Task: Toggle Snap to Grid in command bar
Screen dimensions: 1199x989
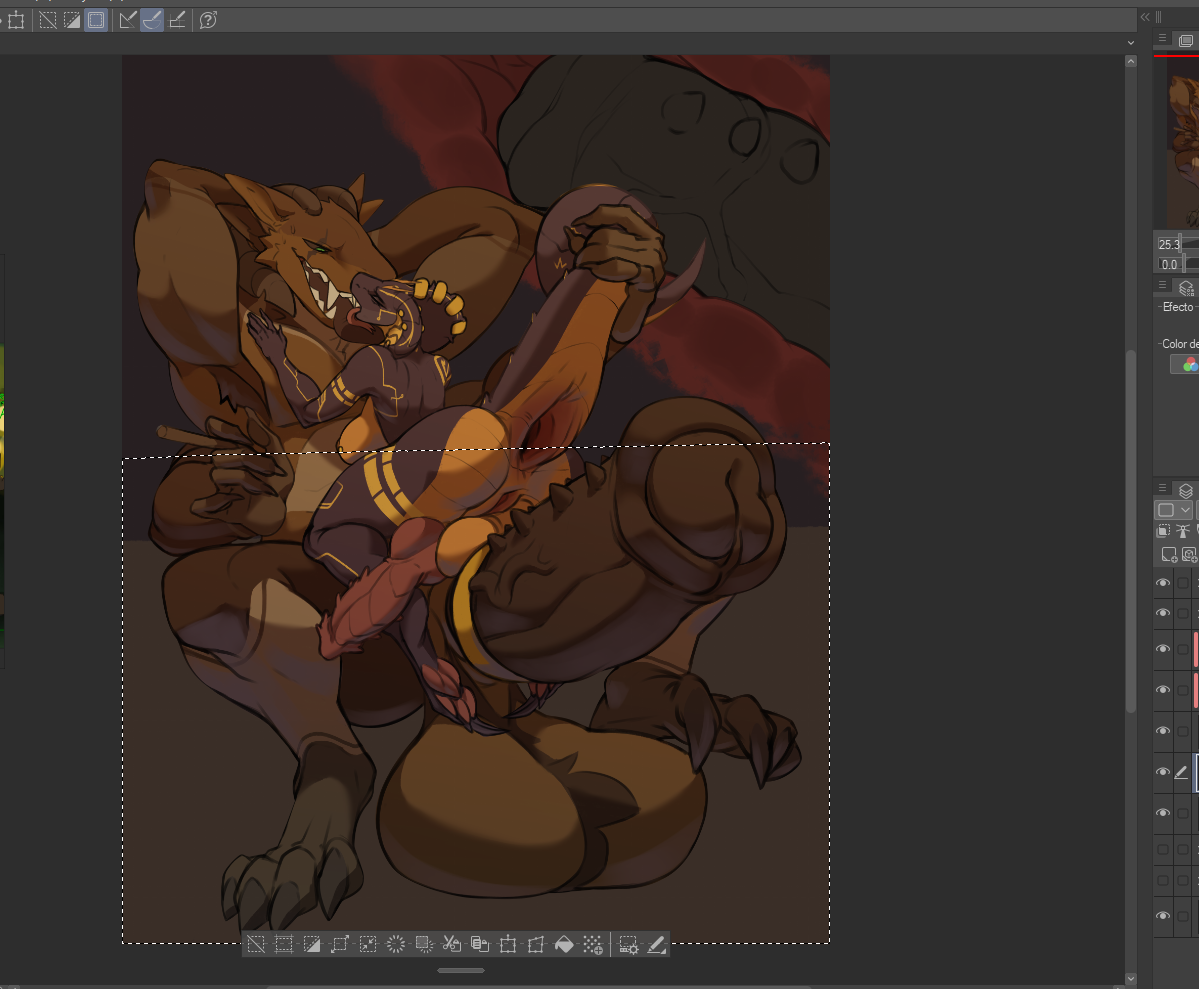Action: 177,21
